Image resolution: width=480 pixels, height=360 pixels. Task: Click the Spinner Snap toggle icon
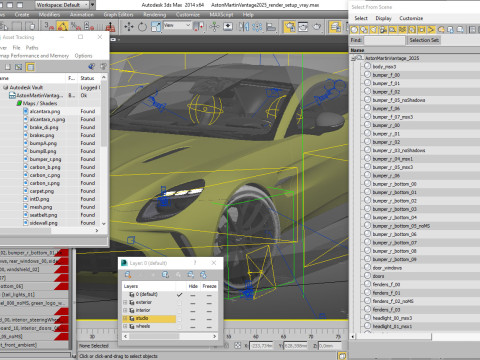(x=89, y=26)
